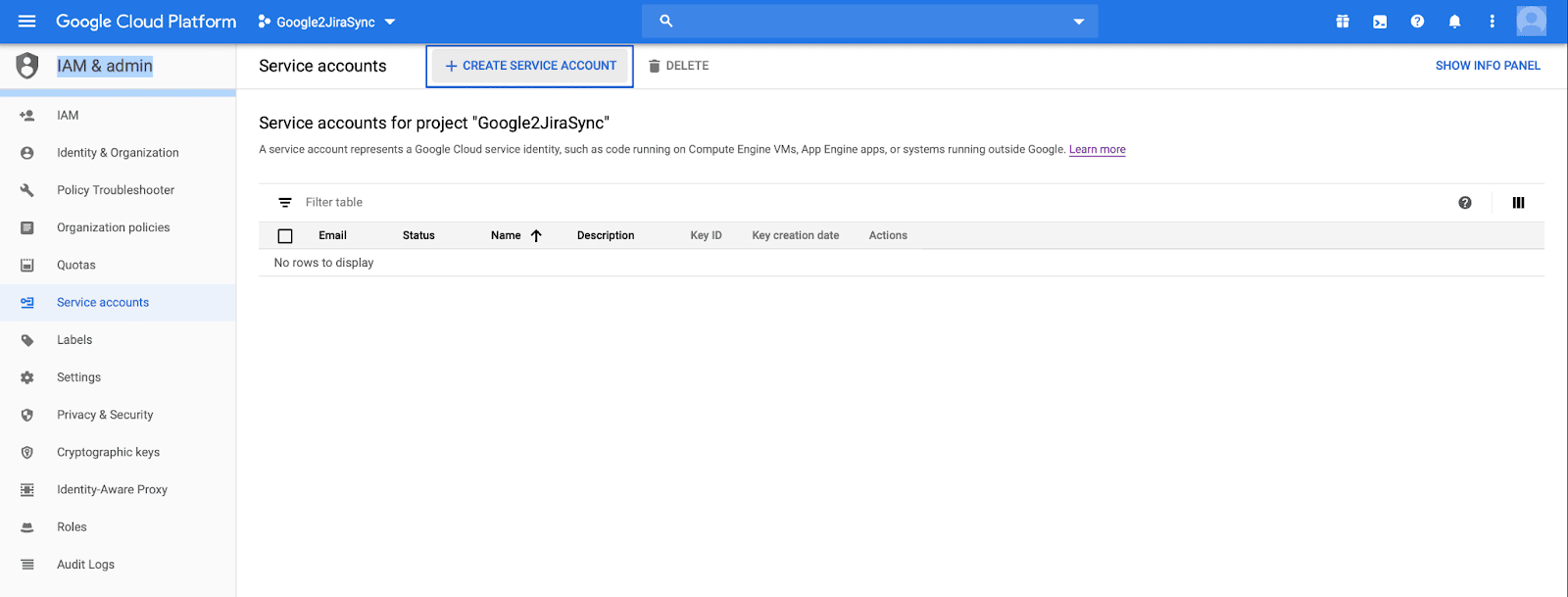Open the Learn more link
This screenshot has width=1568, height=597.
pos(1097,149)
